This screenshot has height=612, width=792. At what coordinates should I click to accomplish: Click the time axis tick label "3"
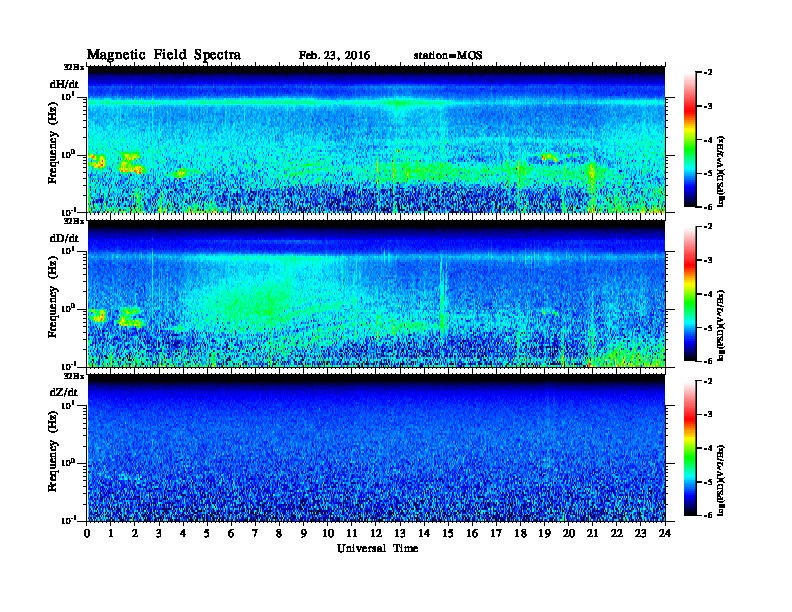[x=160, y=534]
